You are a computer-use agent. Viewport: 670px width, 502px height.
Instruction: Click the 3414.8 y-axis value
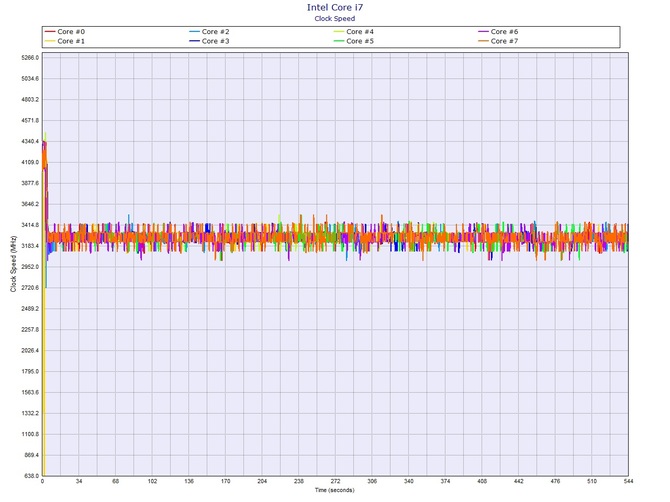coord(30,225)
